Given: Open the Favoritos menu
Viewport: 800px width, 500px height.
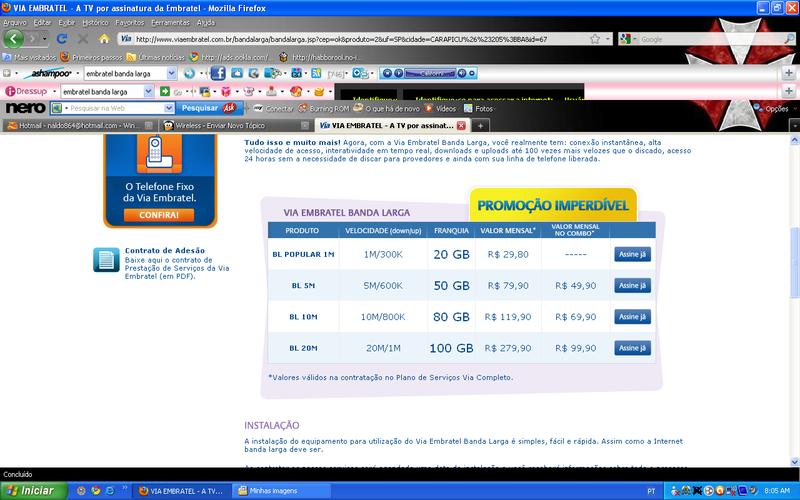Looking at the screenshot, I should [130, 22].
